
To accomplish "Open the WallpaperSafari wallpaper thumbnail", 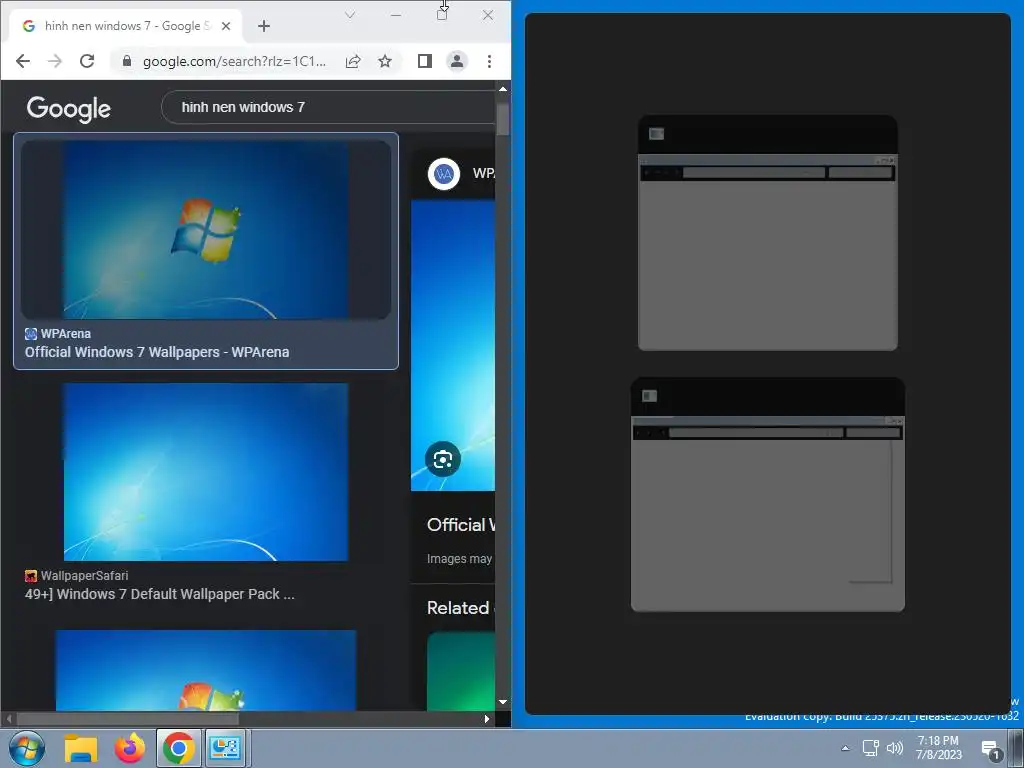I will [x=206, y=472].
